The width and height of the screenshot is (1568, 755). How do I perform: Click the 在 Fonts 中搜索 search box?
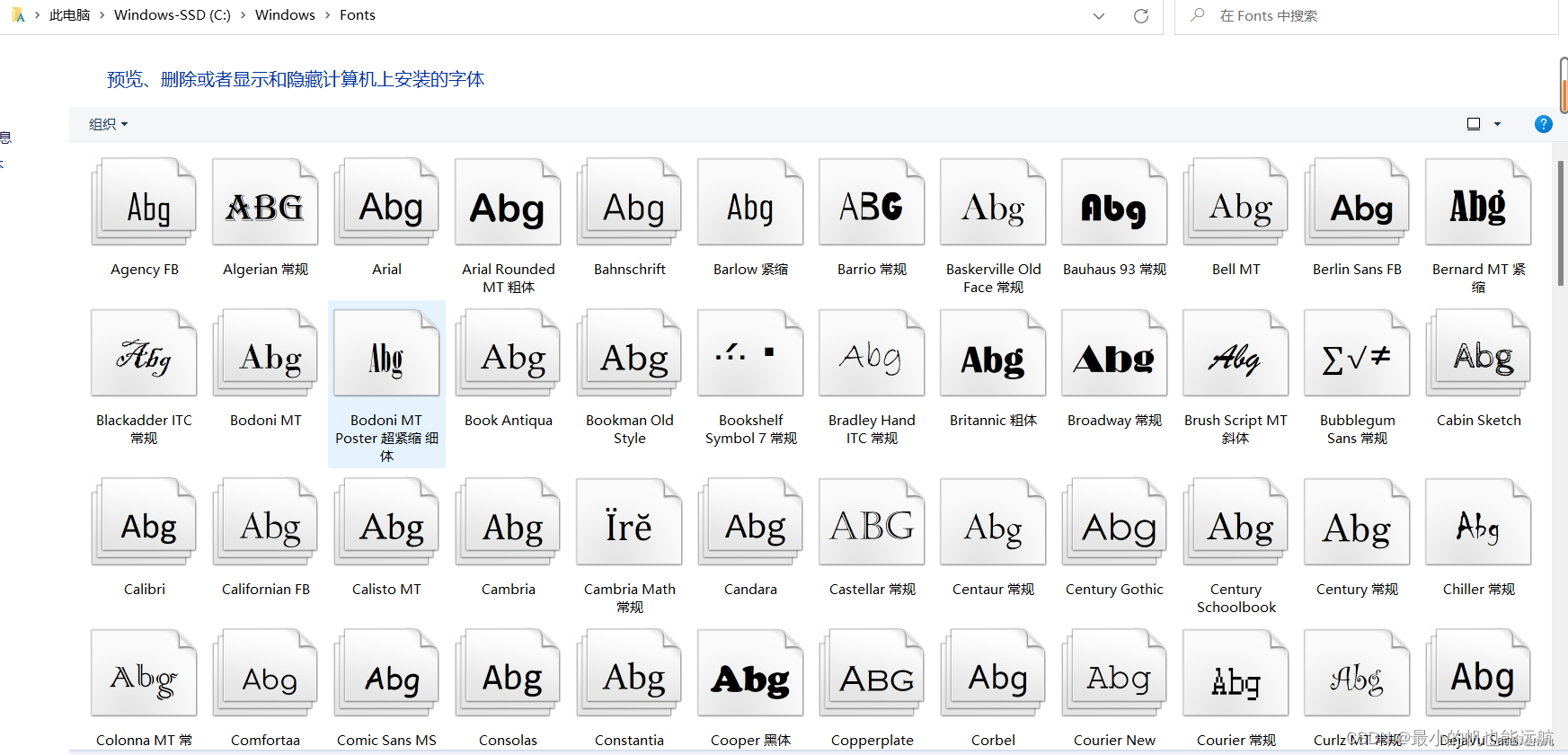[x=1366, y=16]
